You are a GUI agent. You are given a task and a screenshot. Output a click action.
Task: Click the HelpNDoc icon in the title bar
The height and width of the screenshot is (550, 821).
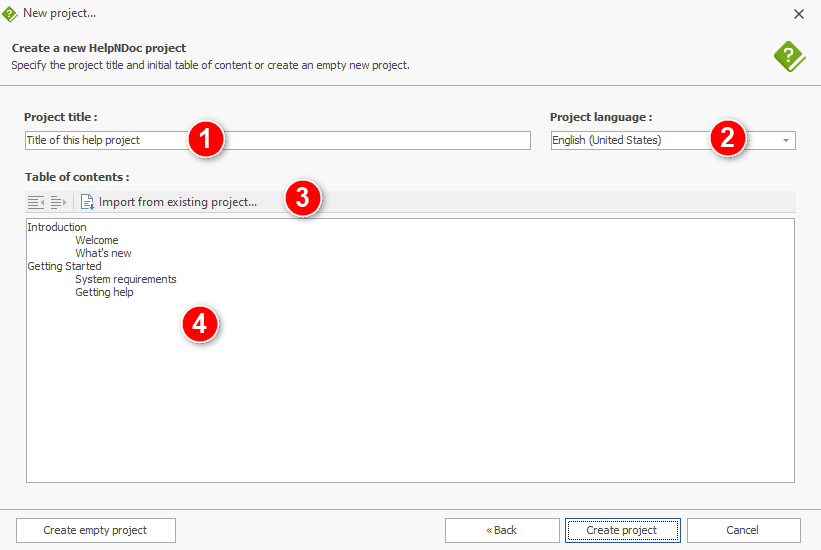[x=9, y=14]
